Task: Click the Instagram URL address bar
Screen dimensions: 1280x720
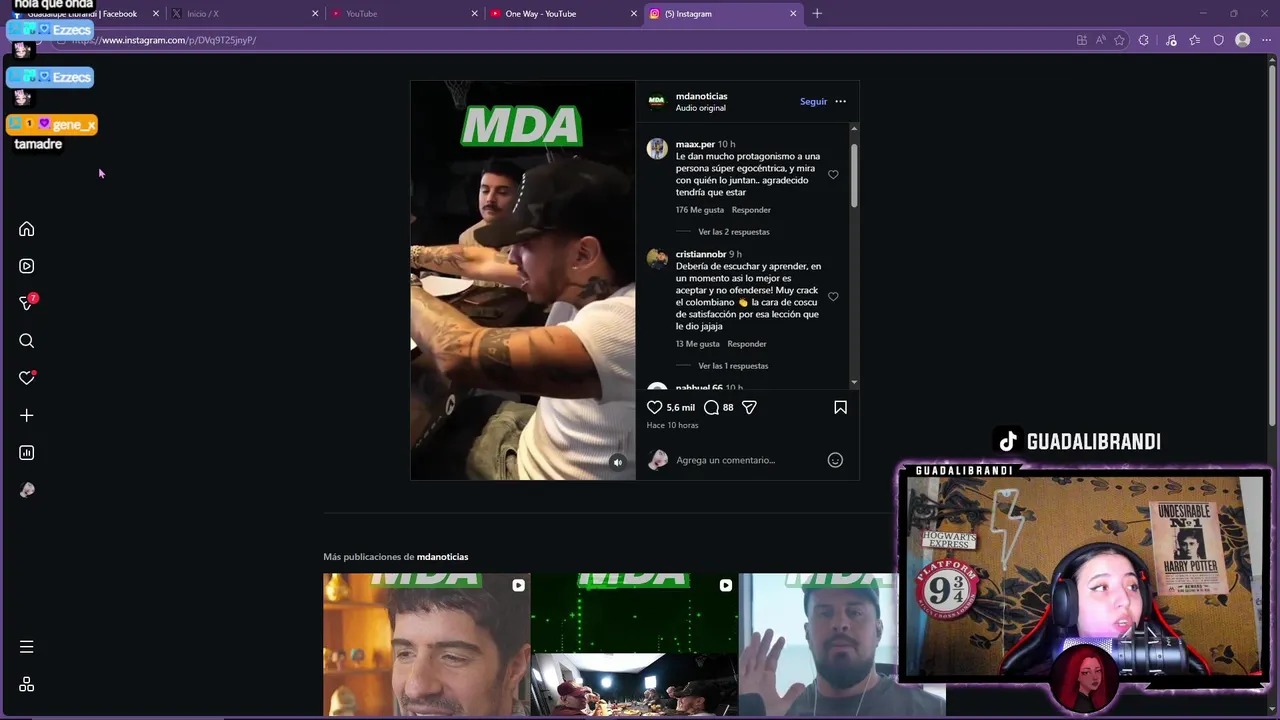Action: (560, 40)
